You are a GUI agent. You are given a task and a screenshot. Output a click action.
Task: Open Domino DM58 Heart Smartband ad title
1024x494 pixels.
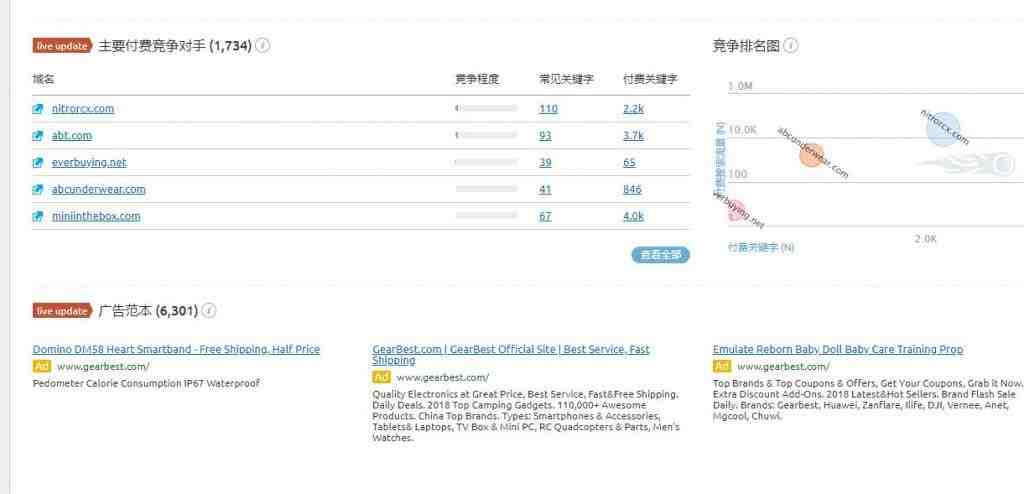pos(176,350)
